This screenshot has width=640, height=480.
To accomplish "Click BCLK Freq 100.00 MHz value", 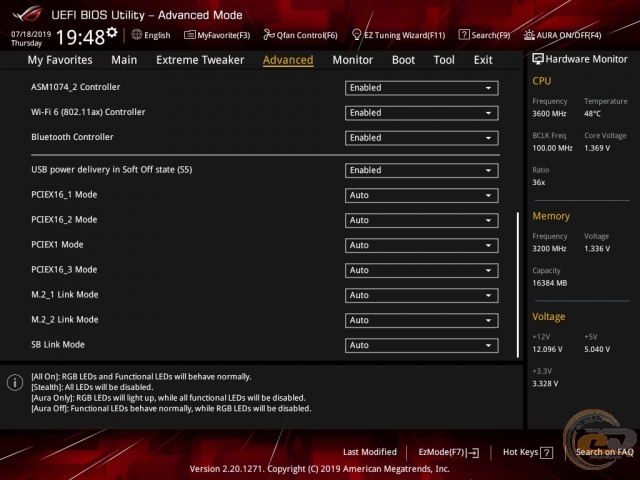I will (x=552, y=148).
